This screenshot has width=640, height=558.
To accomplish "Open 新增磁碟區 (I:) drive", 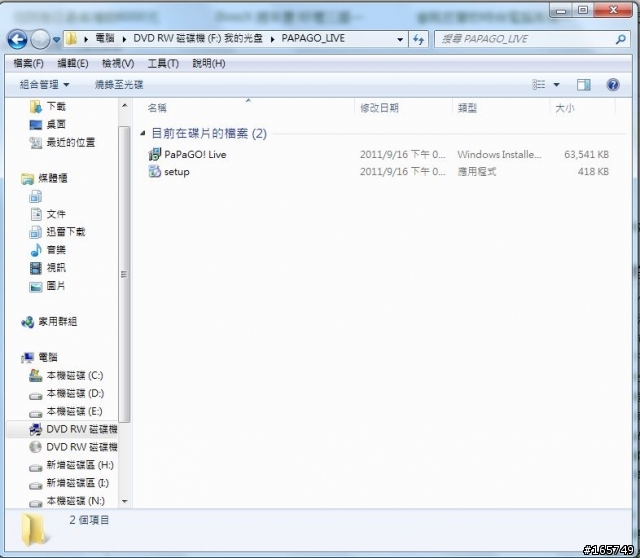I will (78, 483).
